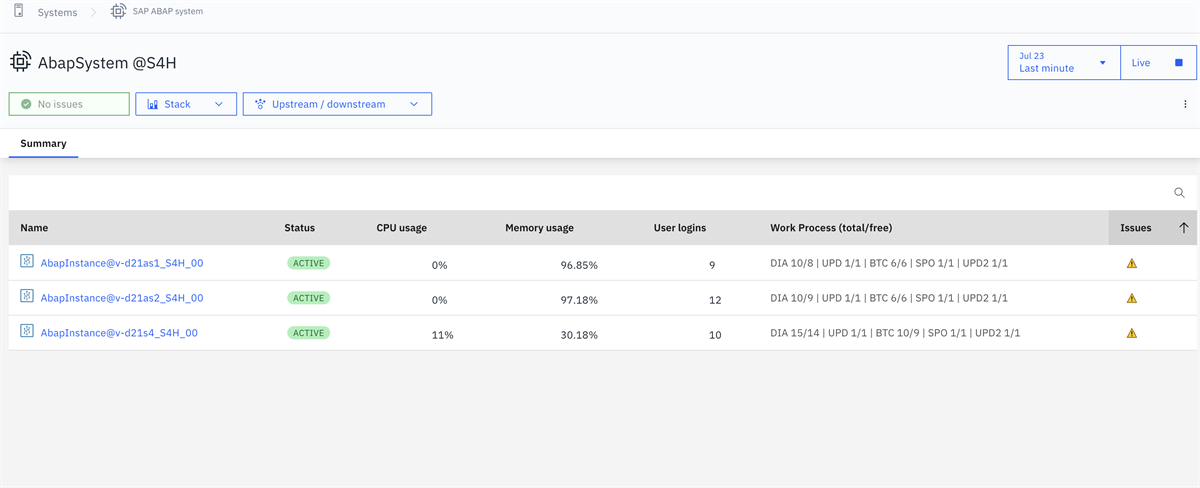Open the Jul 23 Last minute time picker
1200x488 pixels.
pyautogui.click(x=1064, y=62)
